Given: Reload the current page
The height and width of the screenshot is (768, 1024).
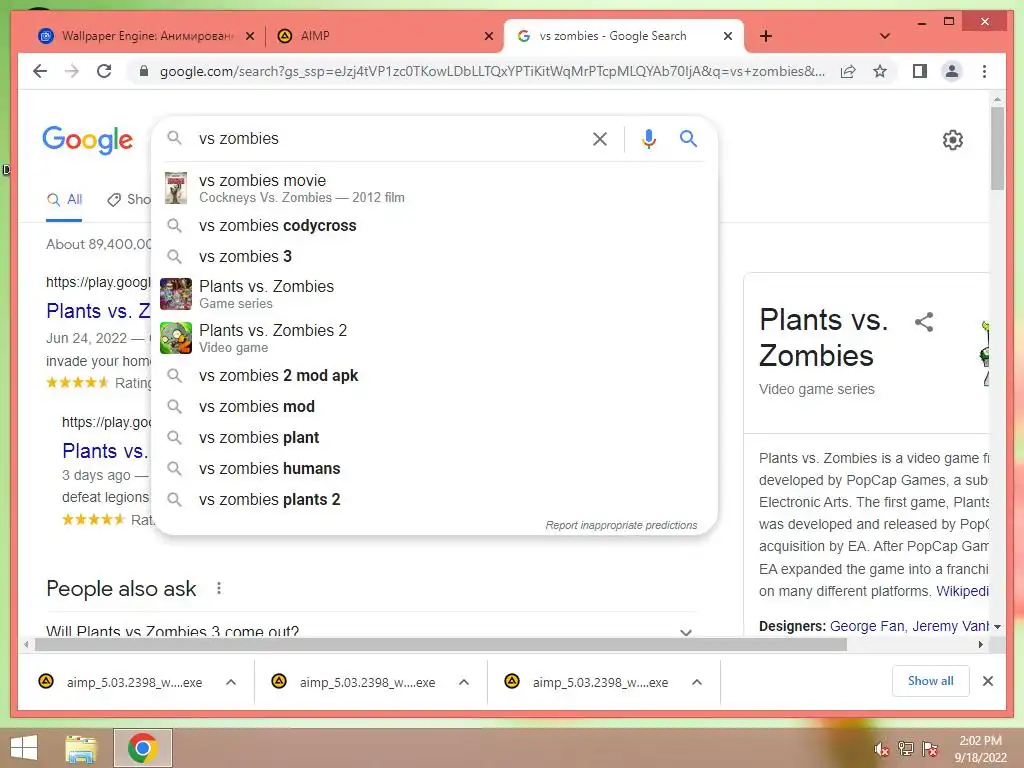Looking at the screenshot, I should pyautogui.click(x=104, y=71).
